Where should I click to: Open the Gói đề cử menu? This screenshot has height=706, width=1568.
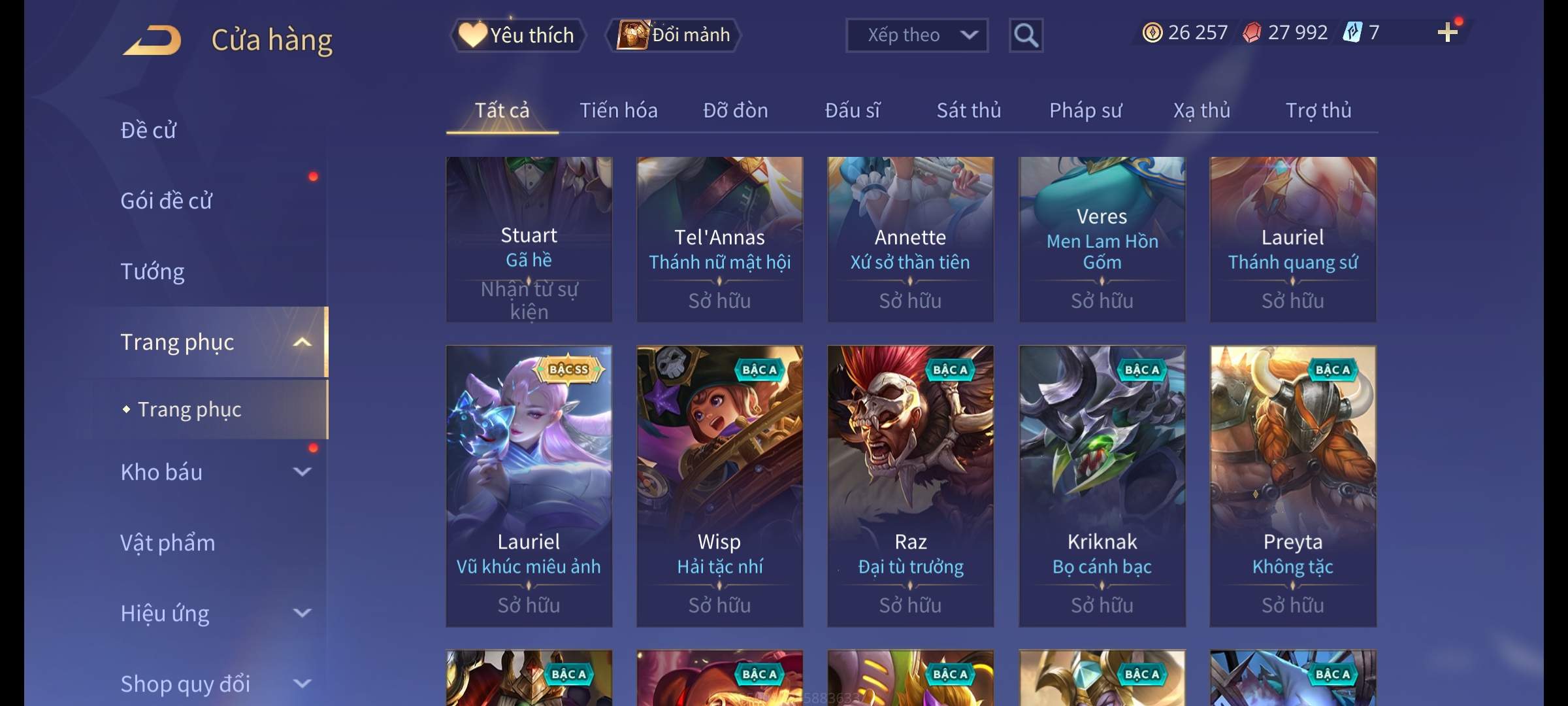pos(166,201)
